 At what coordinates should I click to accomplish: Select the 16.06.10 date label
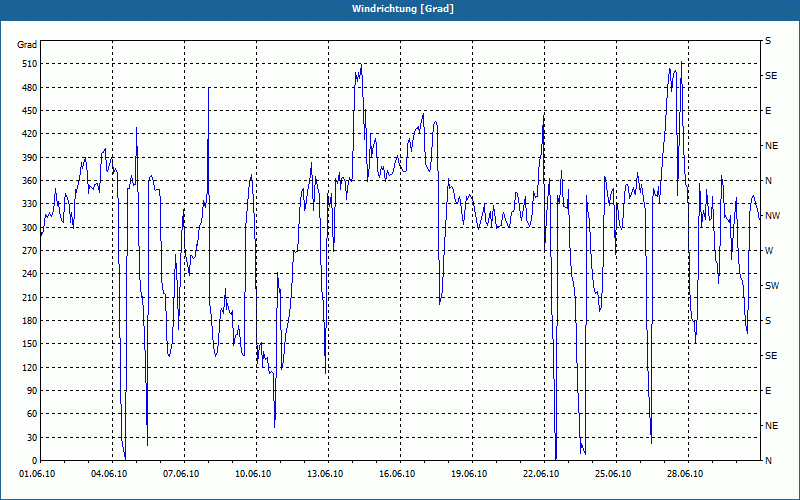pos(397,474)
